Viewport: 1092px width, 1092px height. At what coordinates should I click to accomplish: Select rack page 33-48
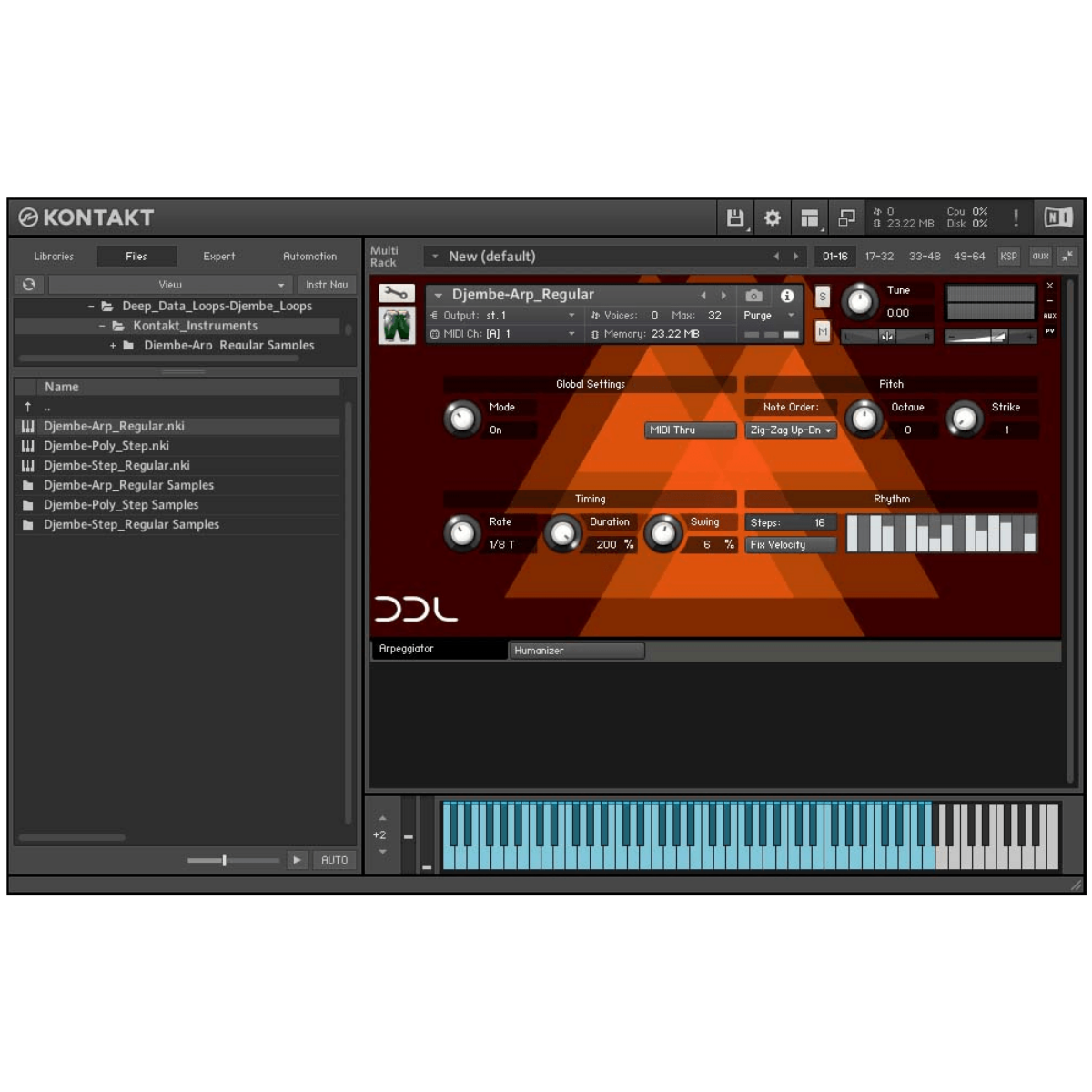[925, 257]
